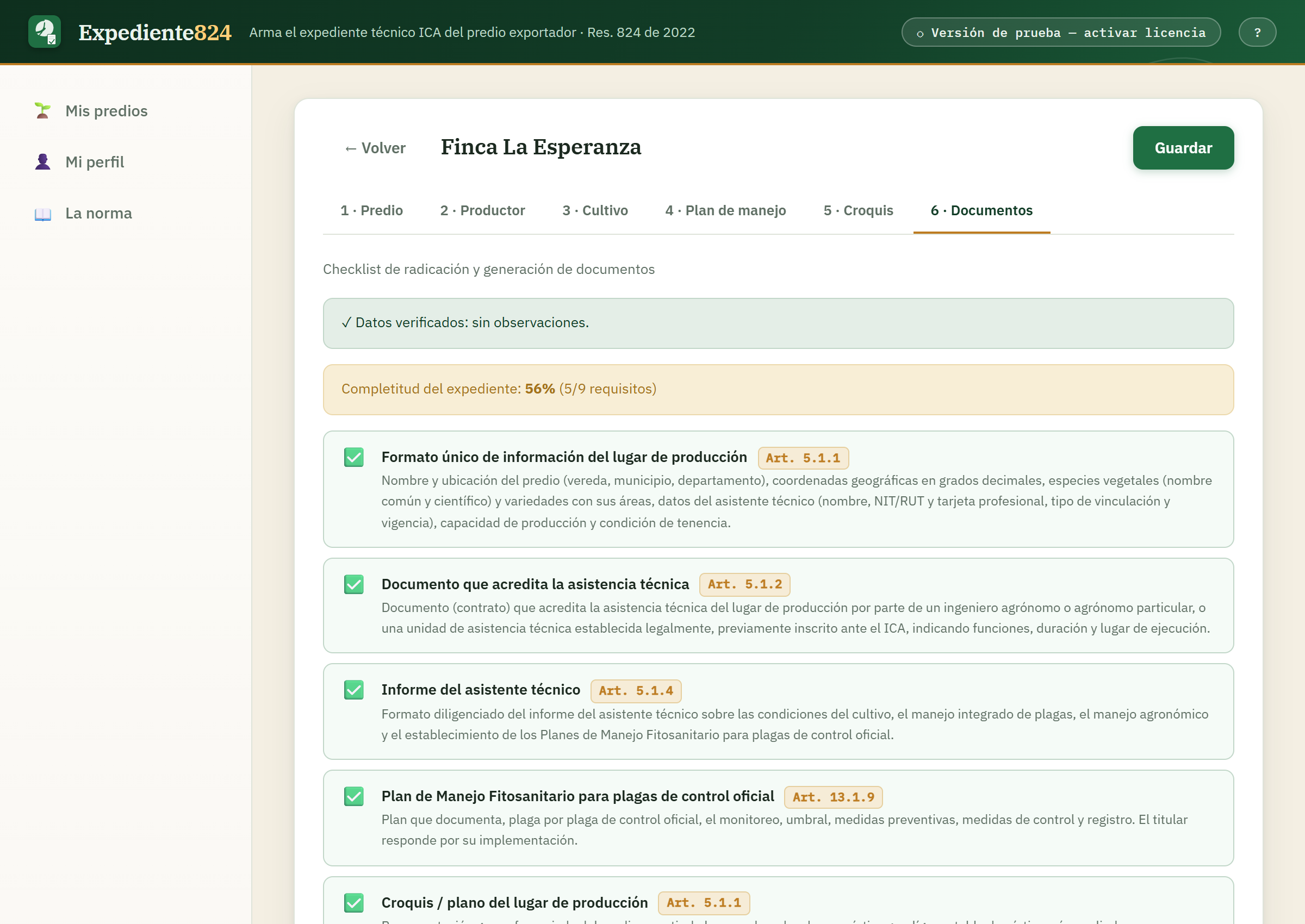Uncheck Formato único de información checkbox

[354, 457]
